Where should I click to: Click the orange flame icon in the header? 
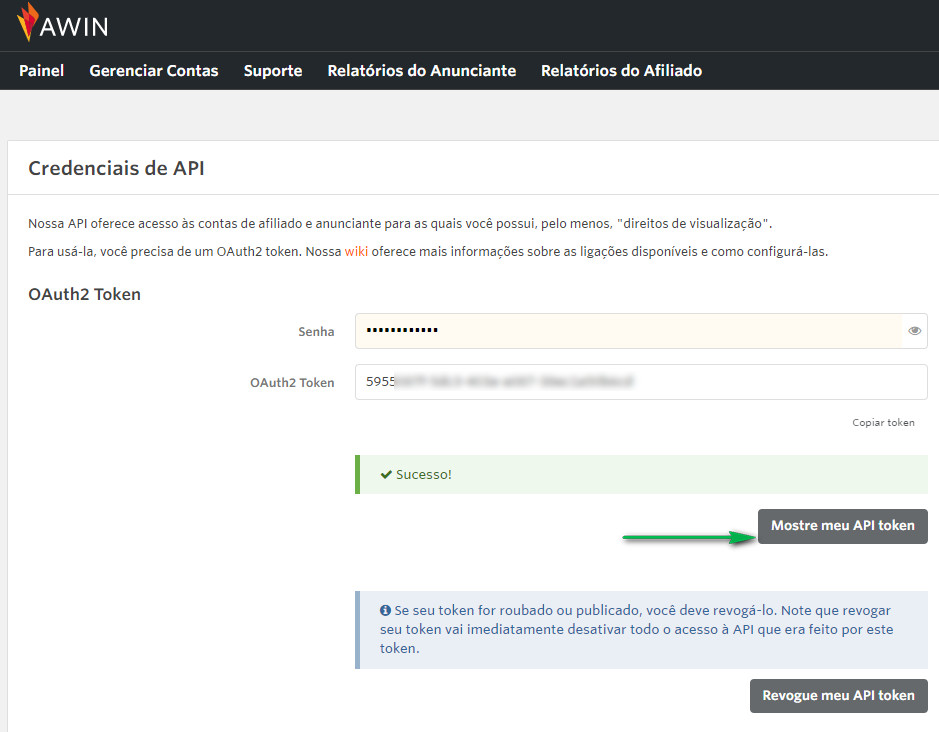[x=29, y=22]
